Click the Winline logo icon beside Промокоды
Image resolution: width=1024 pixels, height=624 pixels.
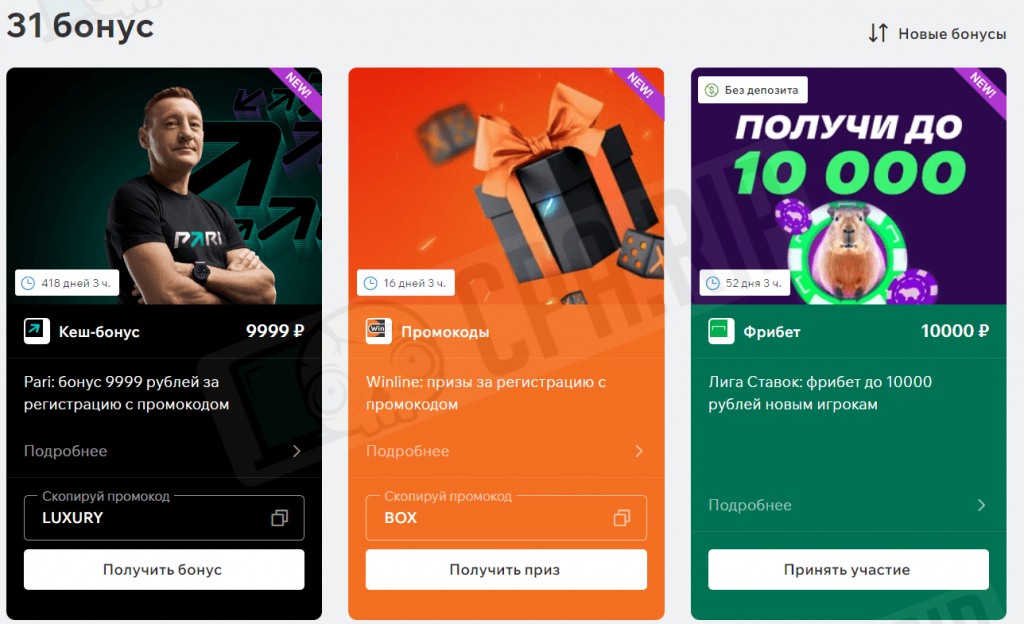click(379, 331)
